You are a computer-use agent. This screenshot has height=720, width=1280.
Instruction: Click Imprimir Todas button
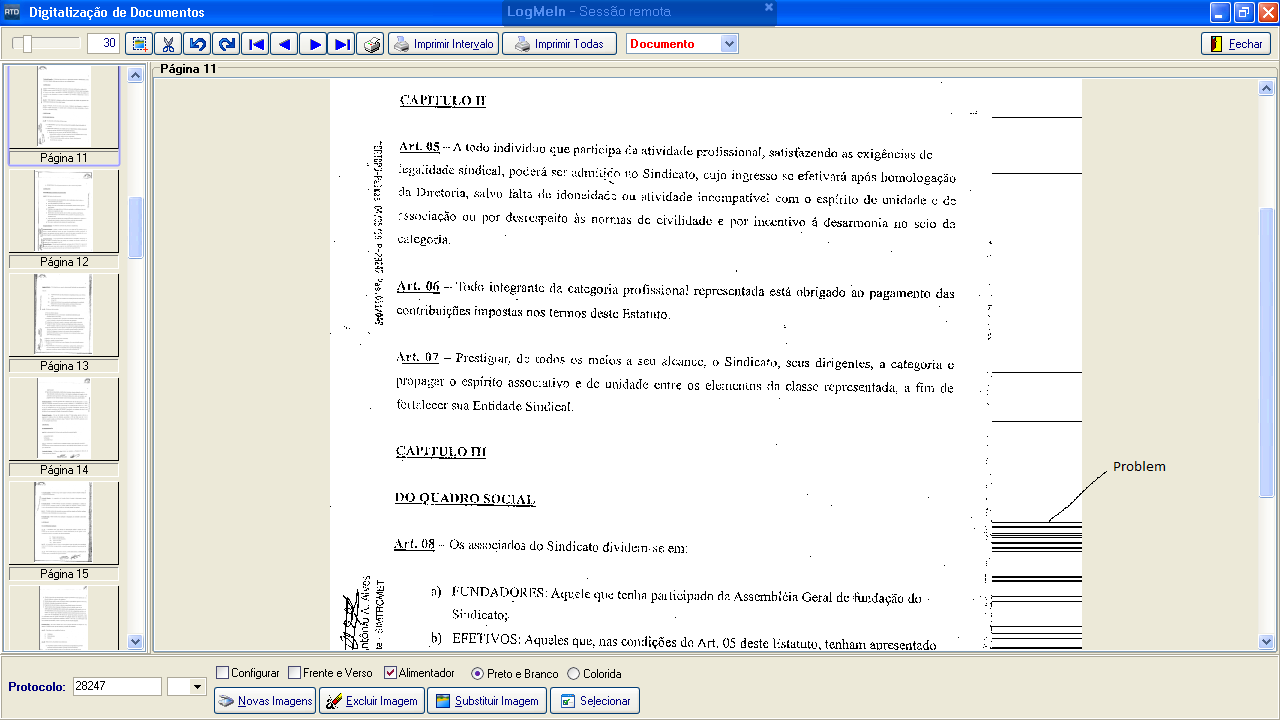[x=559, y=44]
